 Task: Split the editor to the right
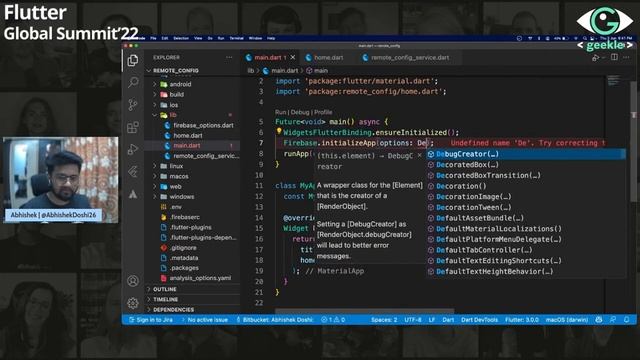[614, 57]
